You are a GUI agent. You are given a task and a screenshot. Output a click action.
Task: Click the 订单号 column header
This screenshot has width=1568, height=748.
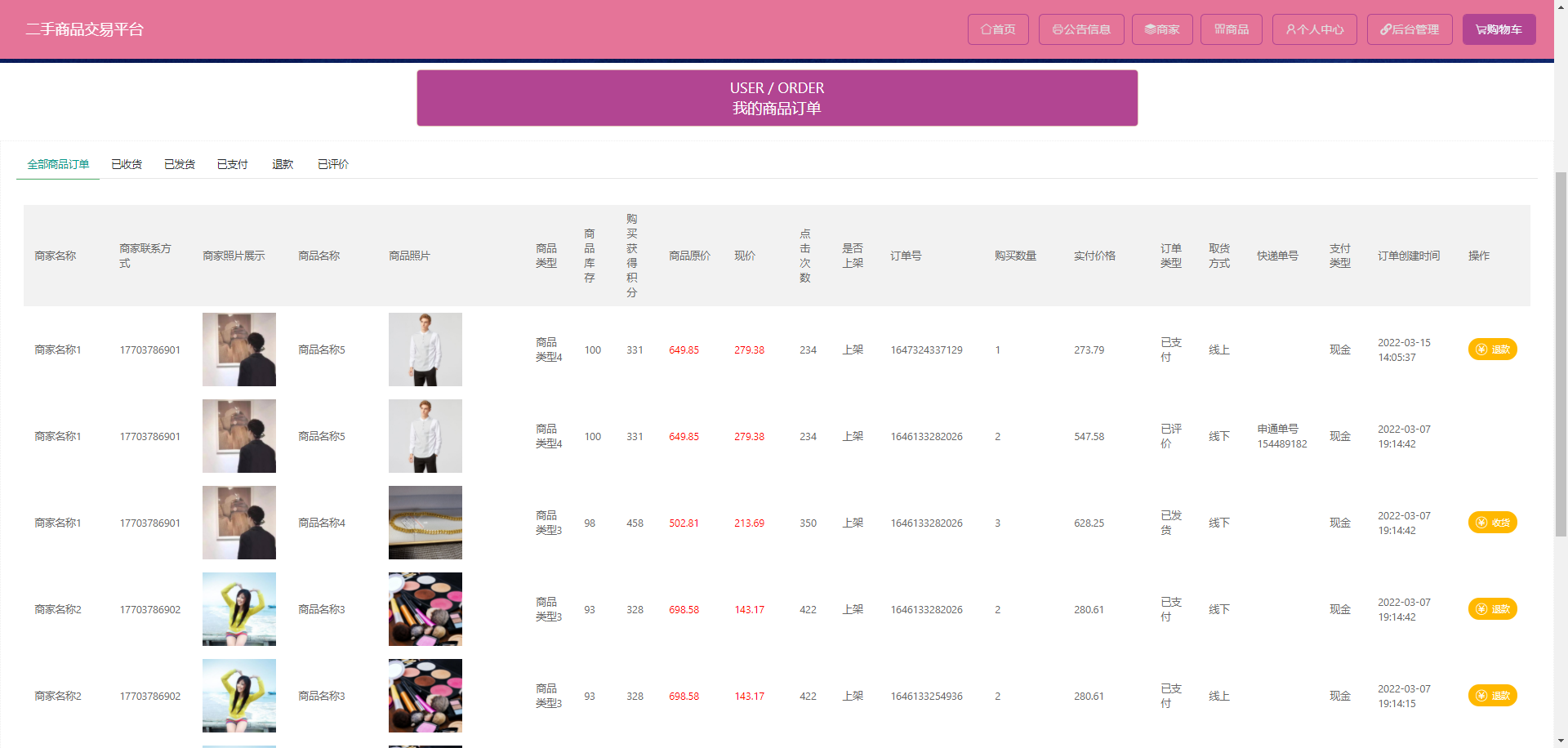[x=906, y=256]
